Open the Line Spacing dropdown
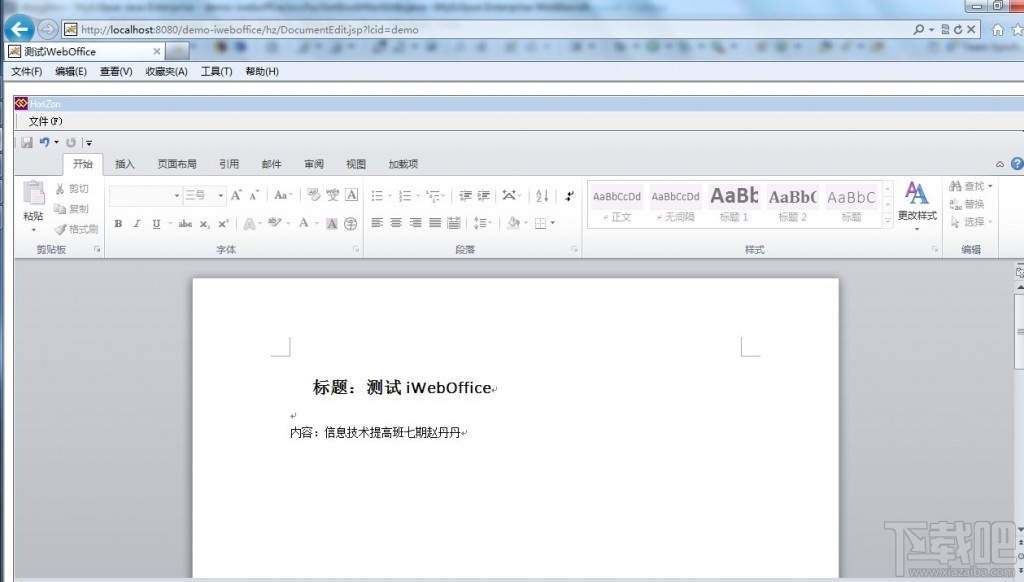The width and height of the screenshot is (1024, 582). 483,223
